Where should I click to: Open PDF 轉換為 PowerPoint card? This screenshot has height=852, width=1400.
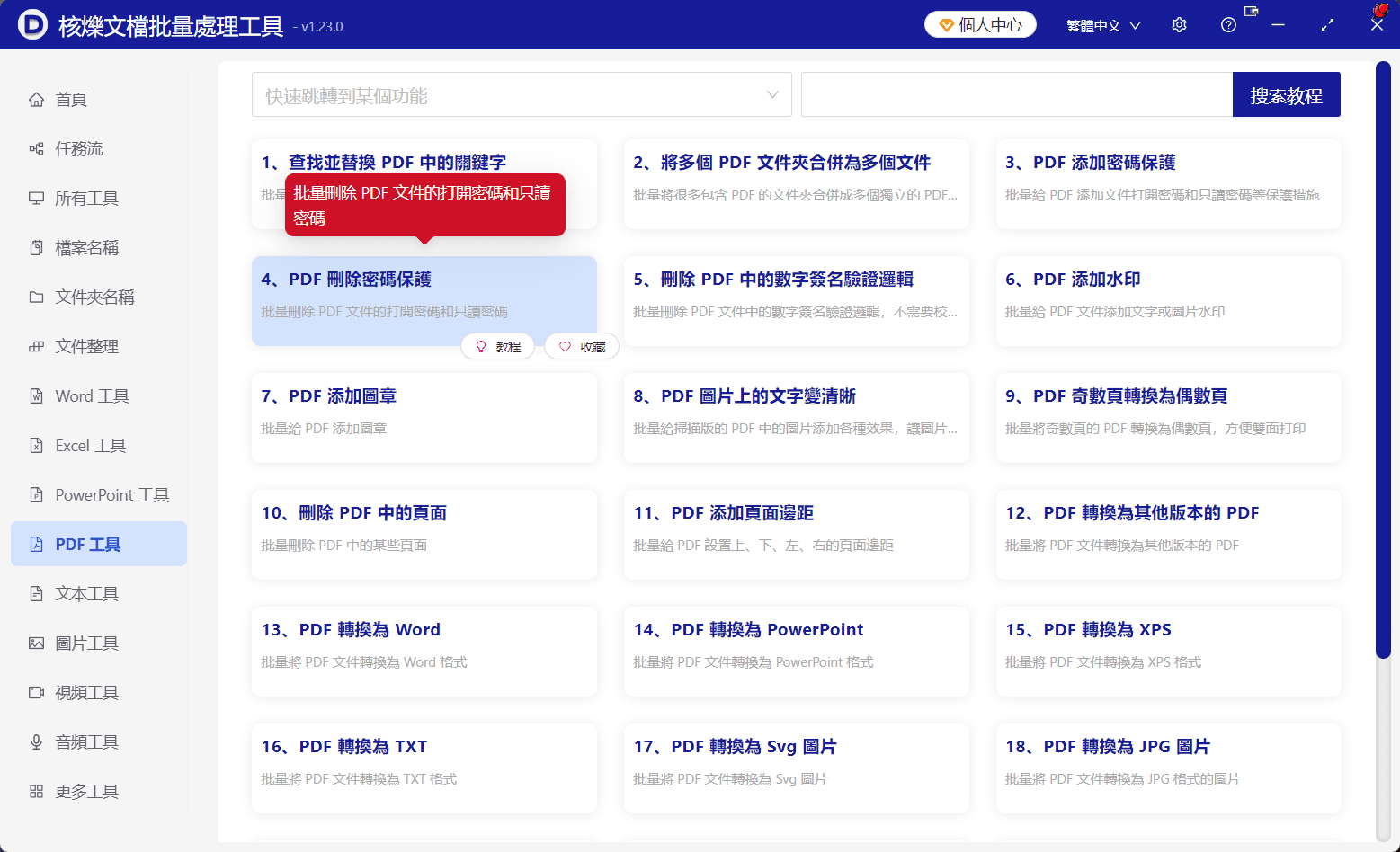[797, 652]
